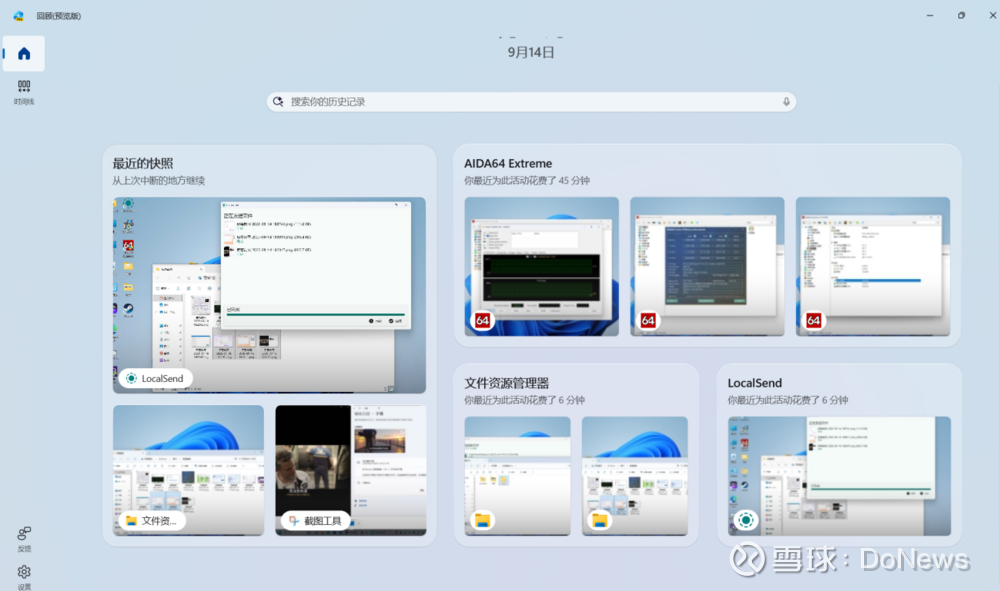The width and height of the screenshot is (1000, 591).
Task: Click the 回顾 app icon in title bar
Action: 18,15
